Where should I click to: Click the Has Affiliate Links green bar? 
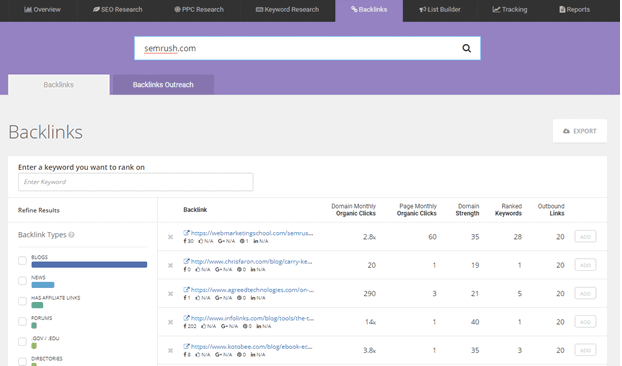[x=37, y=305]
